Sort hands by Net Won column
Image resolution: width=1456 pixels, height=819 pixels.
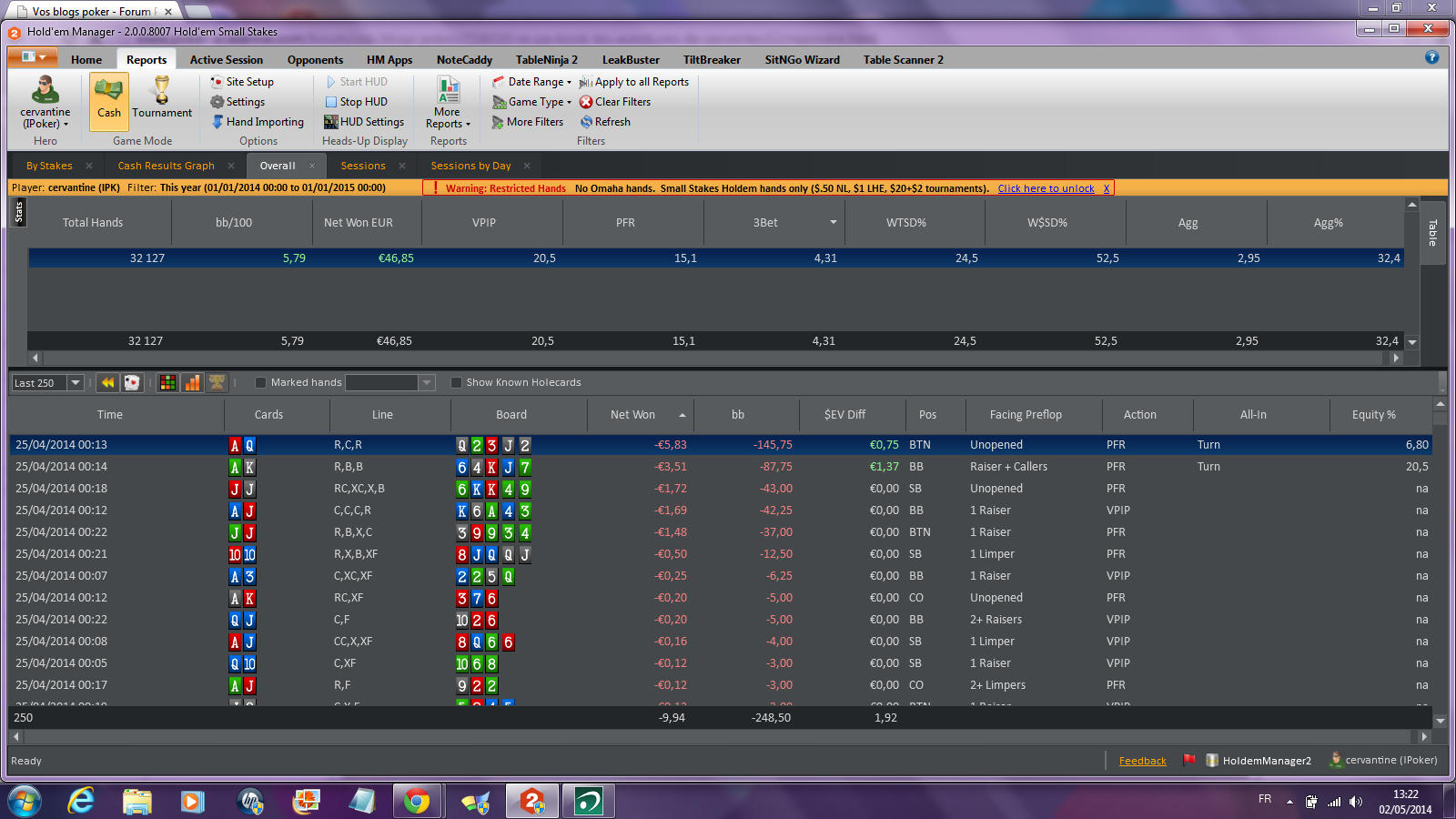(640, 414)
